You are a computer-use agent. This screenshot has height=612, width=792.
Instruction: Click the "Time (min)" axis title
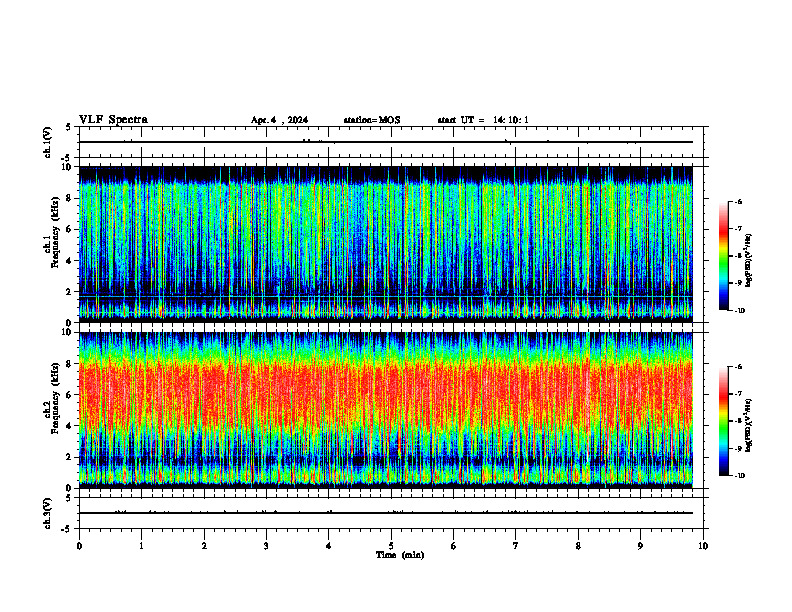point(400,555)
